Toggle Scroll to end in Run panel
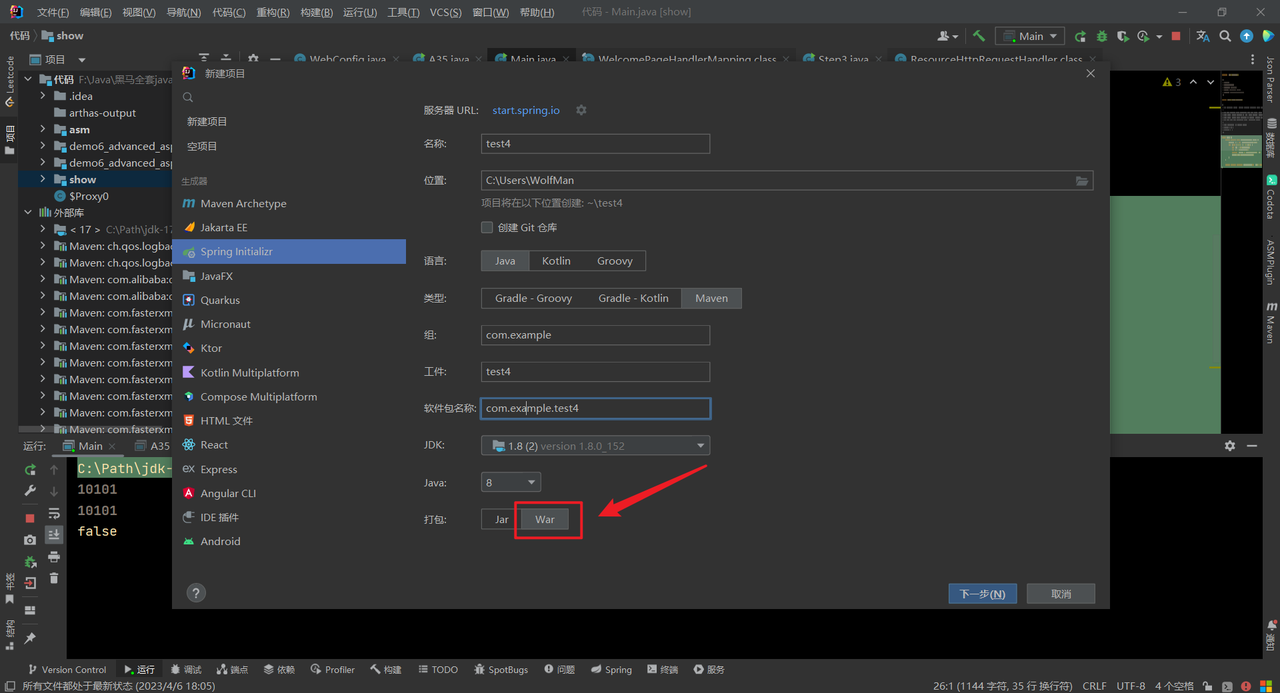Screen dimensions: 1280x693 pos(54,535)
